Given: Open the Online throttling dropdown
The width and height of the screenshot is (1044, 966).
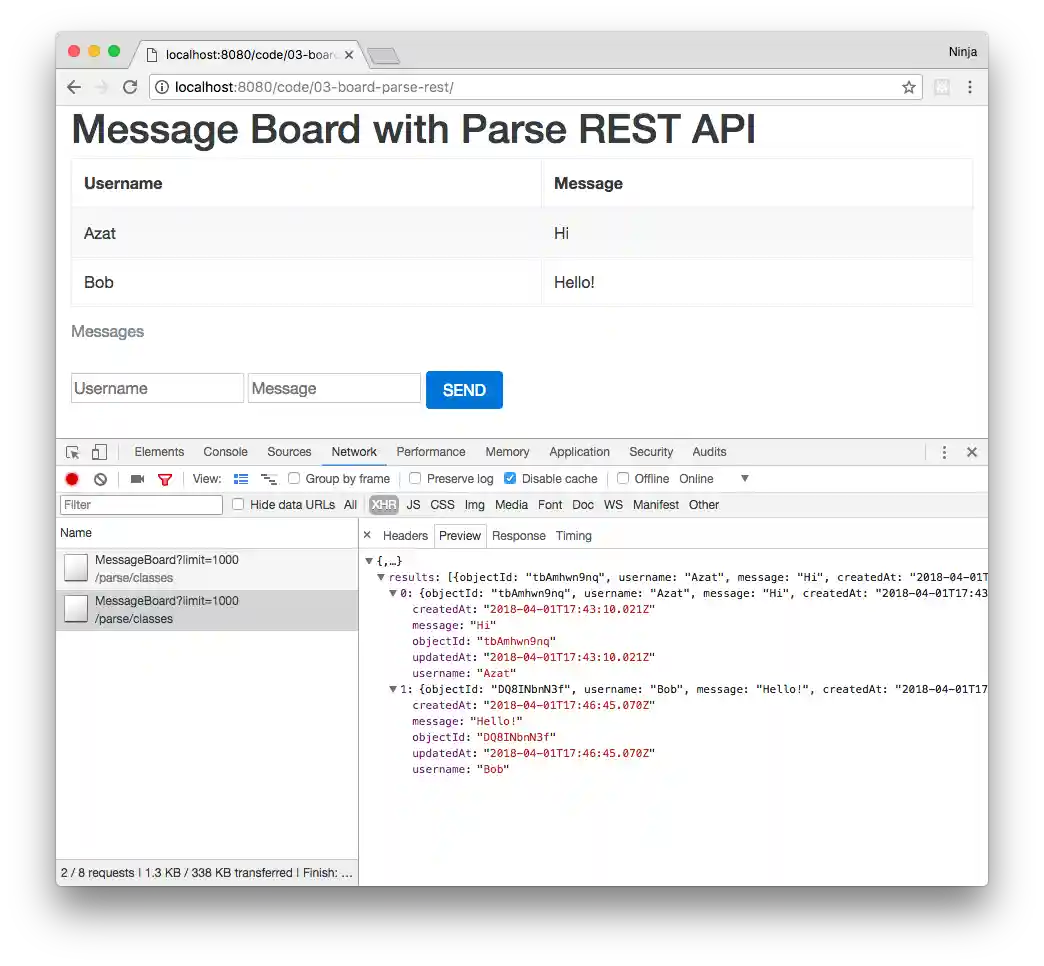Looking at the screenshot, I should coord(714,479).
